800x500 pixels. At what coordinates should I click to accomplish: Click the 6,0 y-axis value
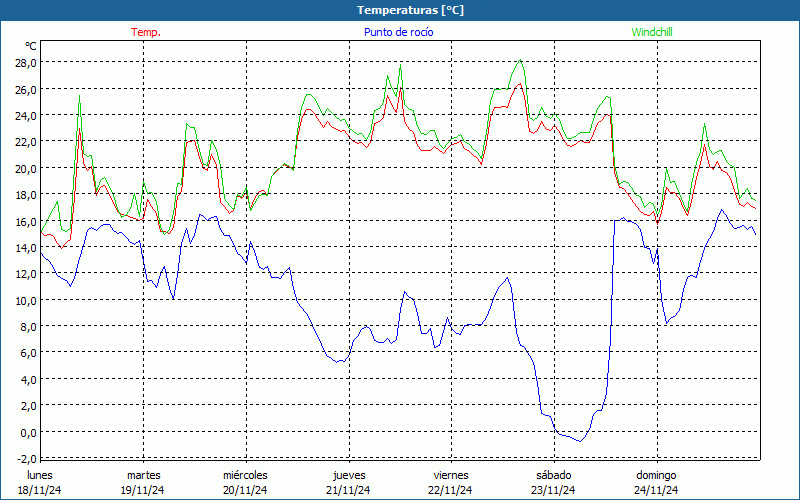tap(29, 353)
